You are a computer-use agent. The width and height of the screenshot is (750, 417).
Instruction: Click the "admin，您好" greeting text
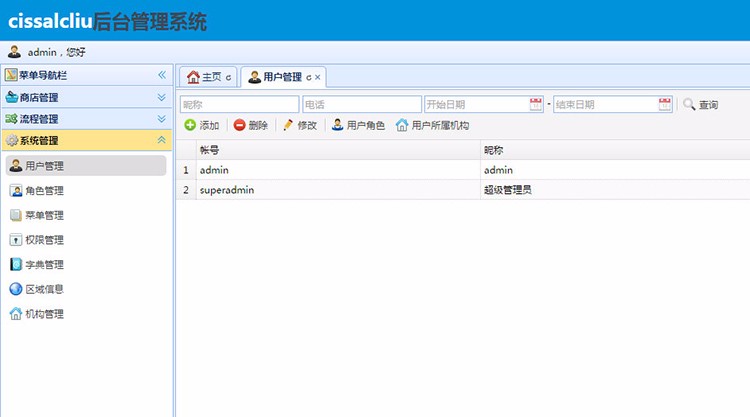point(56,52)
